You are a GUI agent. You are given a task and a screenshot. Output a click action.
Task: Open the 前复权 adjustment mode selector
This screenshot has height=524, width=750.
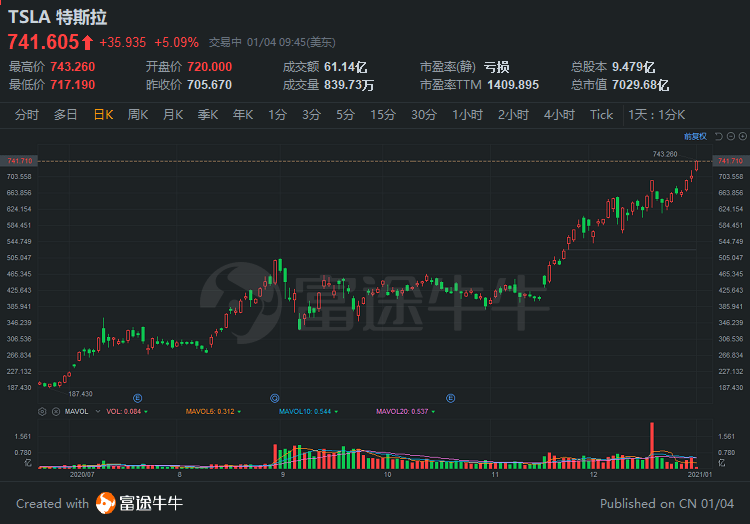point(695,136)
